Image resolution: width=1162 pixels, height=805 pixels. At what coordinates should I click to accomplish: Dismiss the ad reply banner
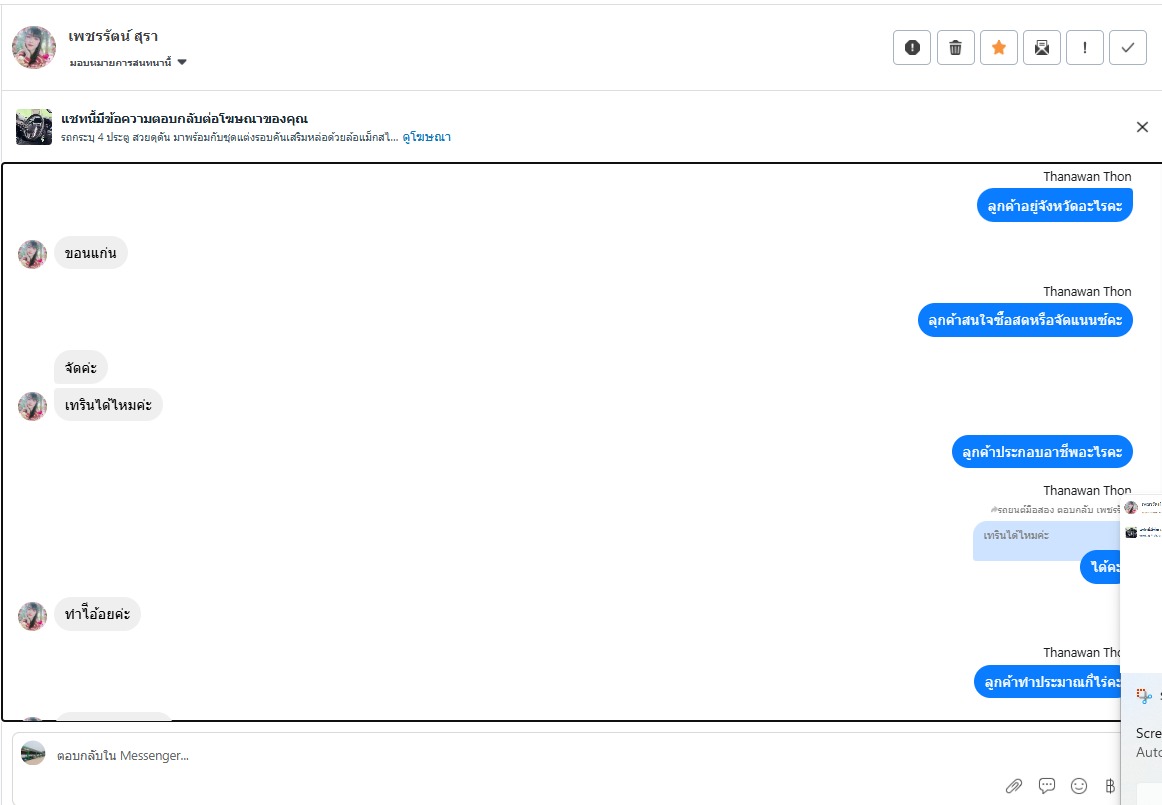tap(1142, 127)
